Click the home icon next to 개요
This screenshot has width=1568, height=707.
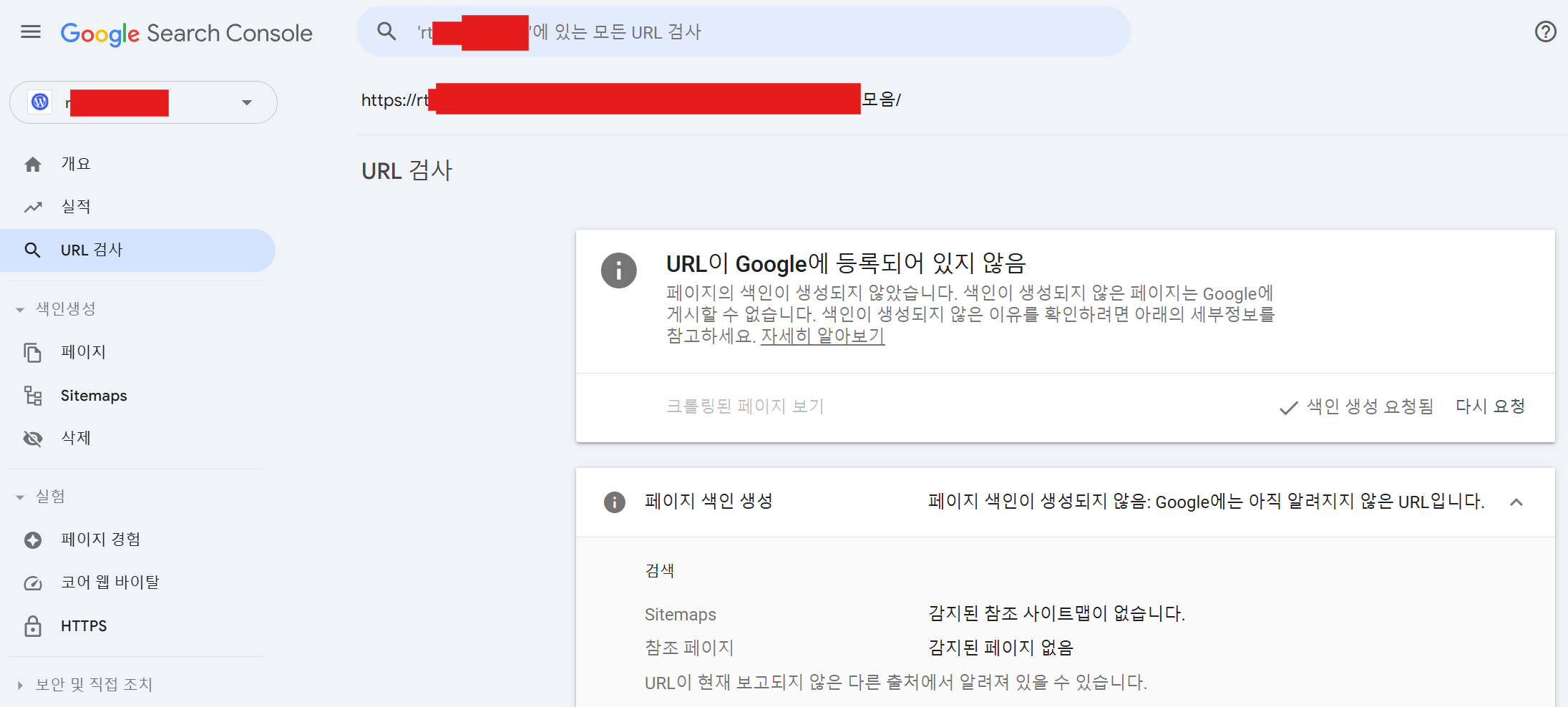pyautogui.click(x=33, y=164)
